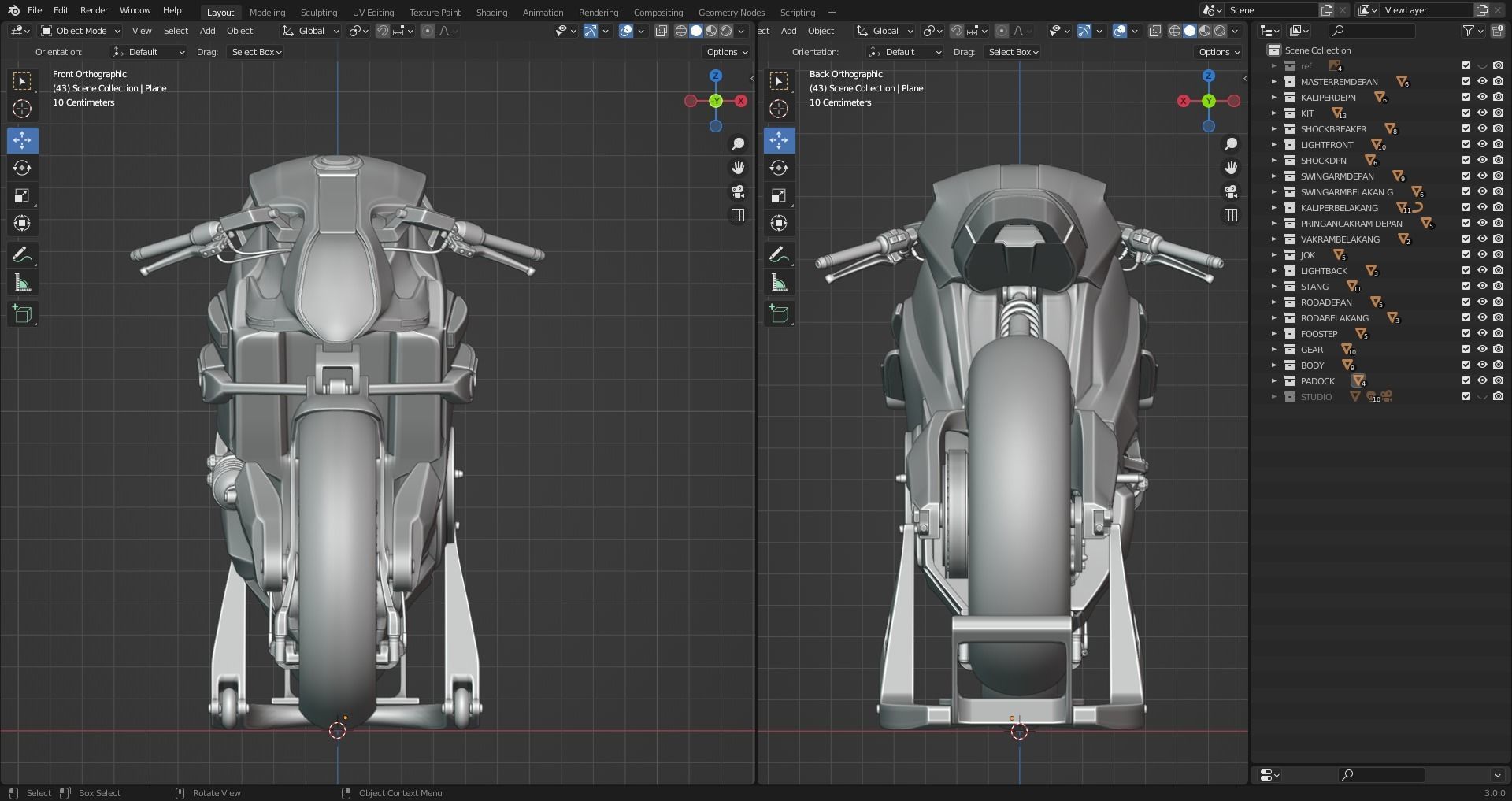Switch right viewport to rendered shading

click(x=1220, y=31)
